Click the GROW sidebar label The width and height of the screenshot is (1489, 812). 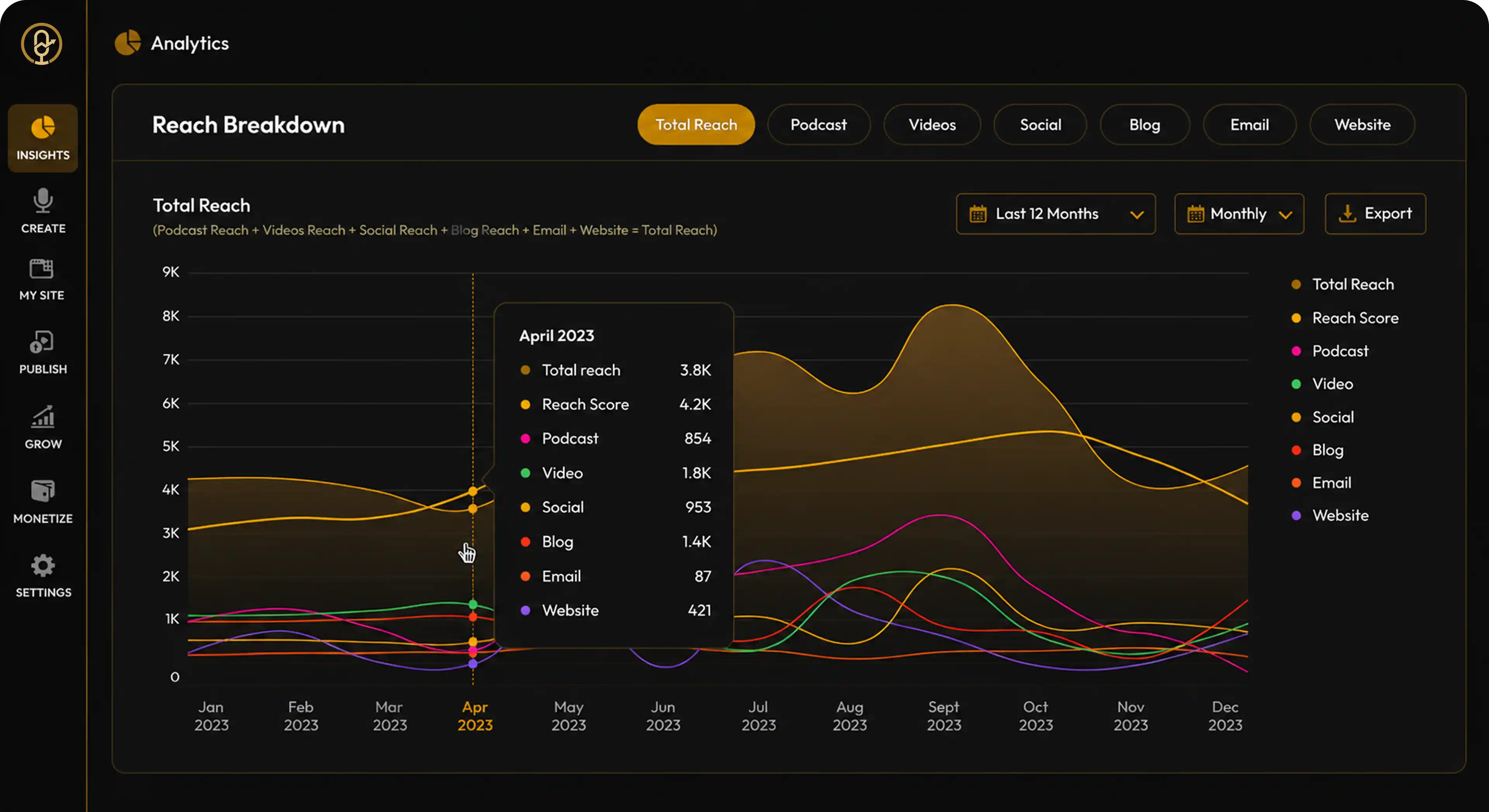pyautogui.click(x=43, y=444)
